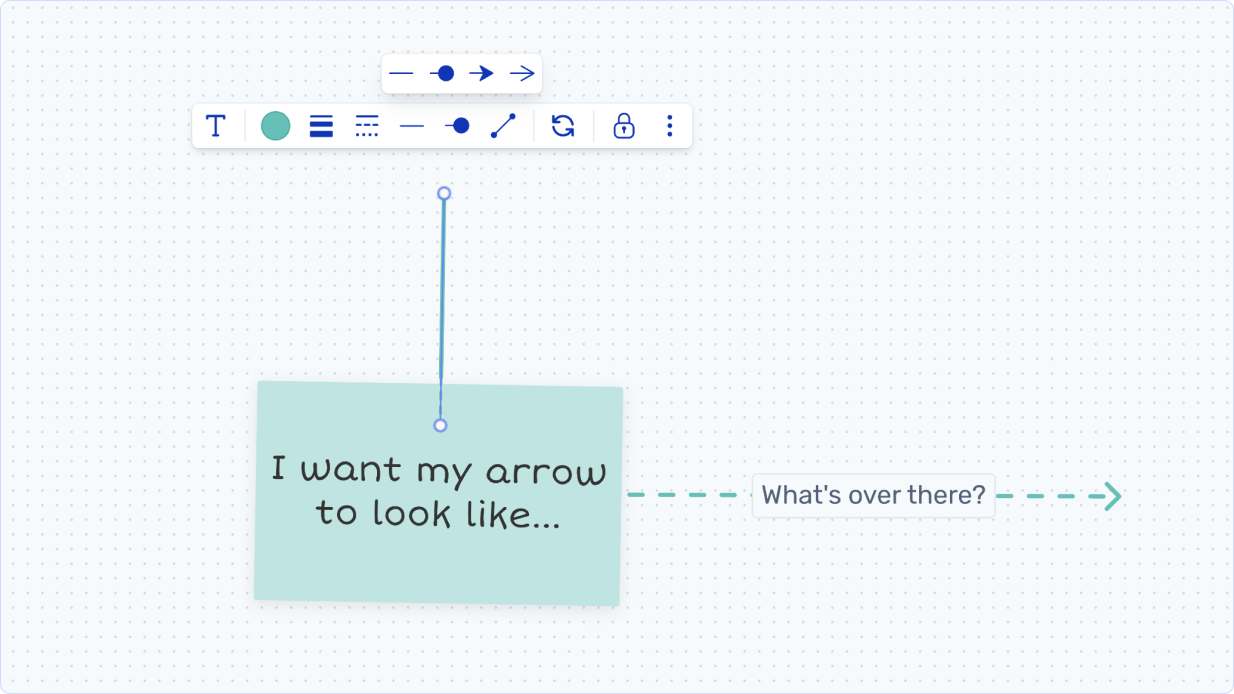Open the teal line color picker
The width and height of the screenshot is (1234, 694).
pos(275,126)
